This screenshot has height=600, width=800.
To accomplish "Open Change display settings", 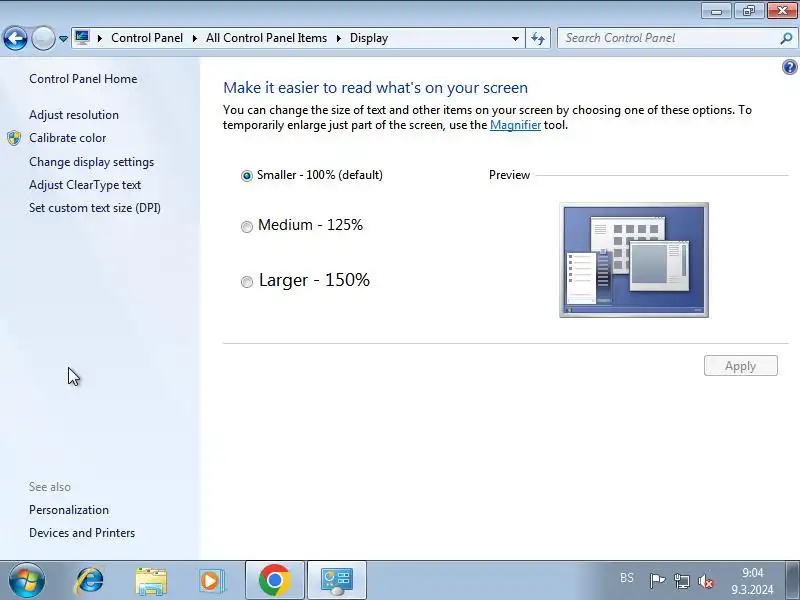I will [91, 162].
